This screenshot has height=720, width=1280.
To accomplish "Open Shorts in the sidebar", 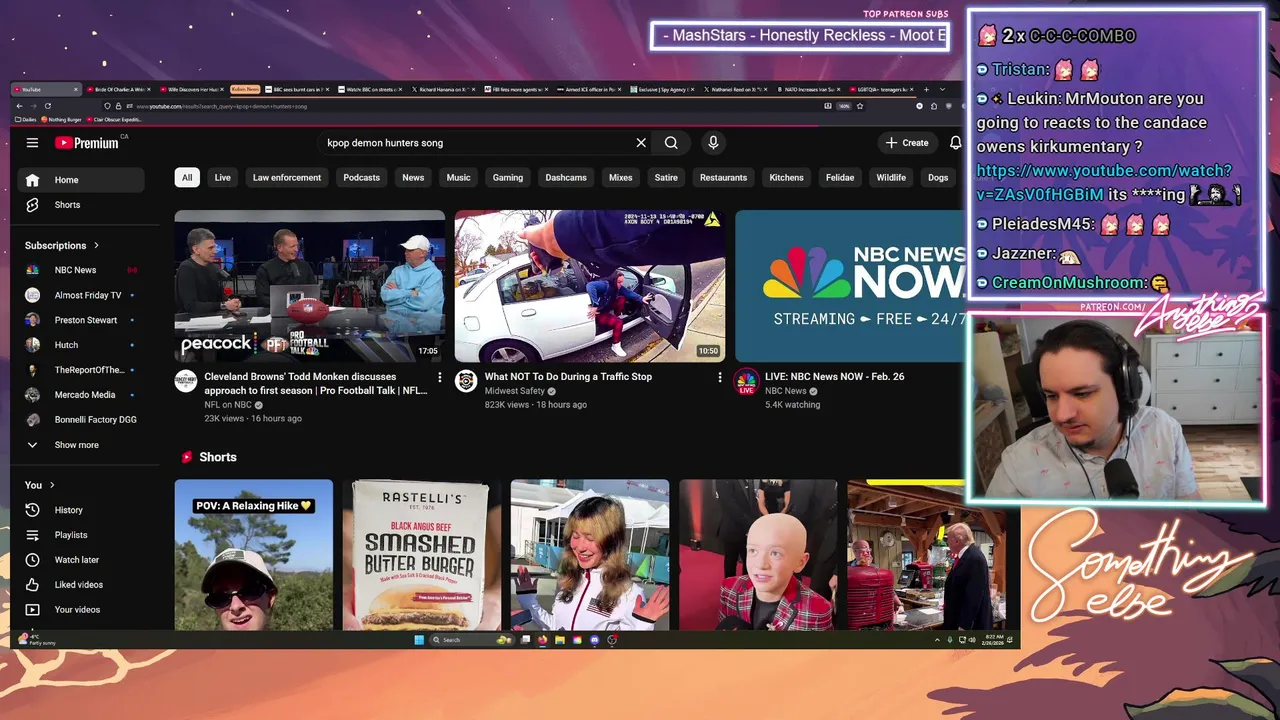I will 81,205.
